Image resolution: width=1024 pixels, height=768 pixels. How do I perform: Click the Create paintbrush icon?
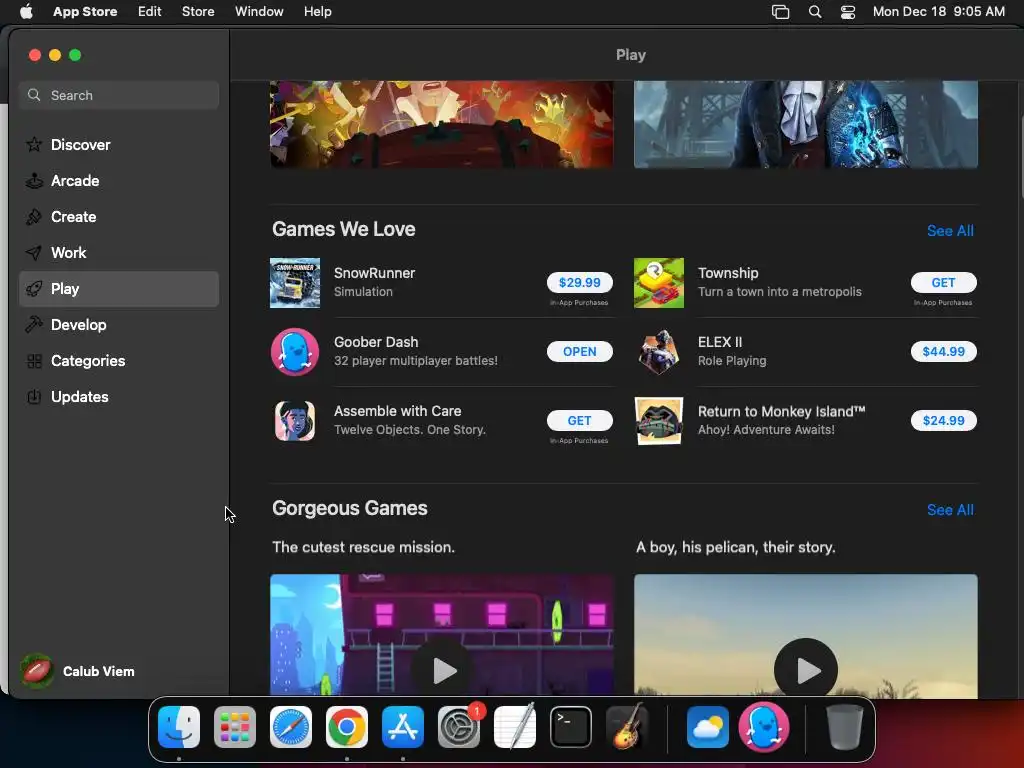tap(34, 217)
